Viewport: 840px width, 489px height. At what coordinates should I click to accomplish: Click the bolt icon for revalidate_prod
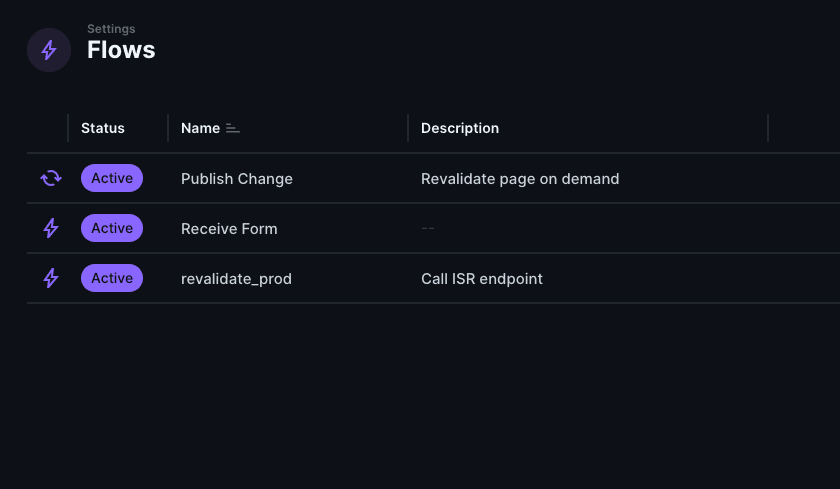(51, 278)
